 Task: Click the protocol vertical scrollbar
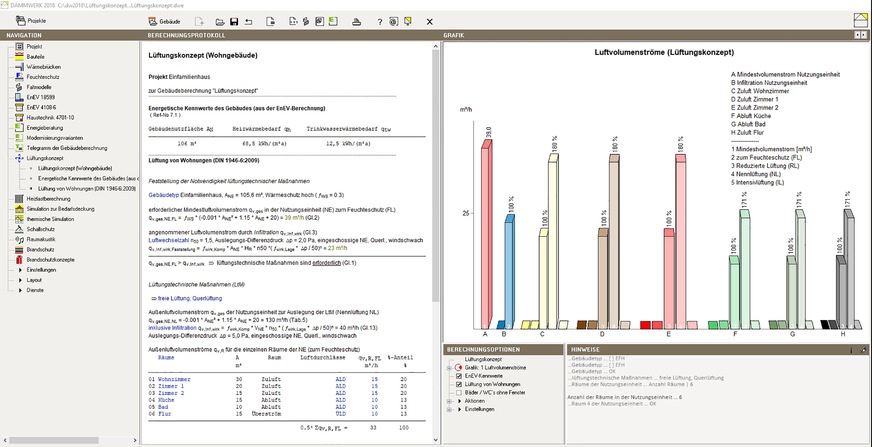click(435, 178)
